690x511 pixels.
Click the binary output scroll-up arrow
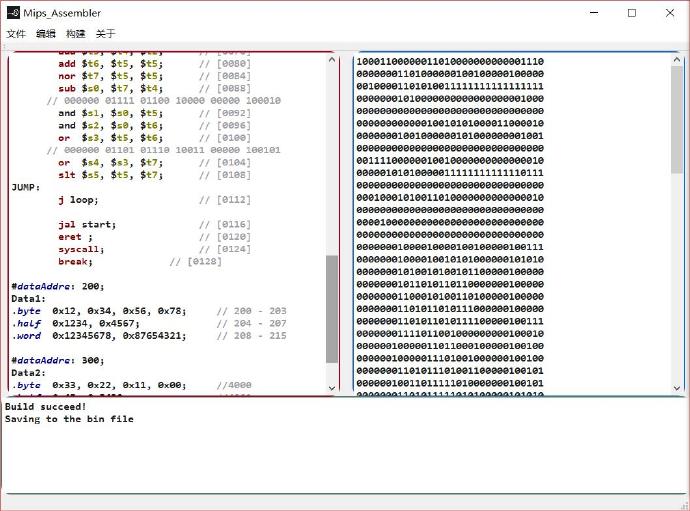[677, 59]
